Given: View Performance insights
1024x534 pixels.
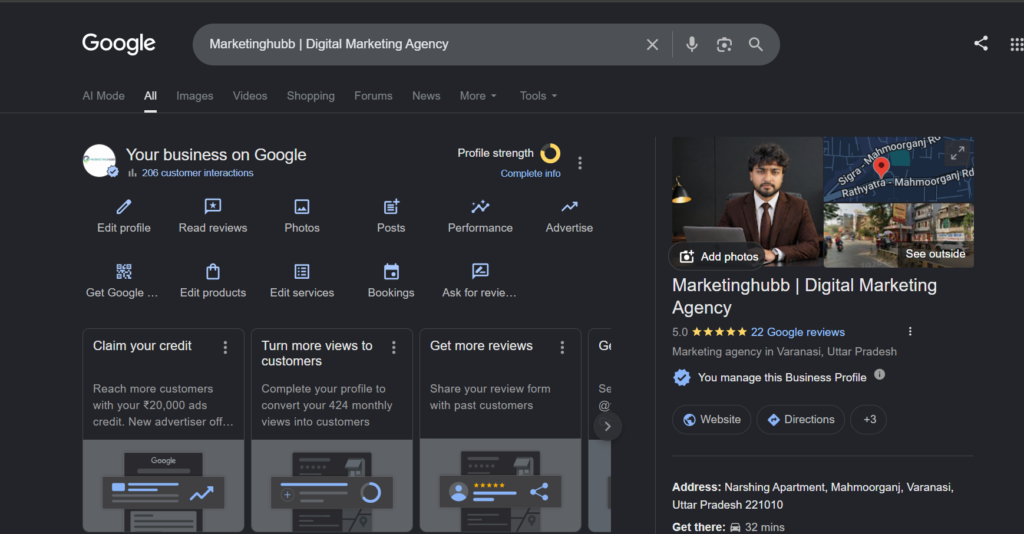Looking at the screenshot, I should point(480,216).
